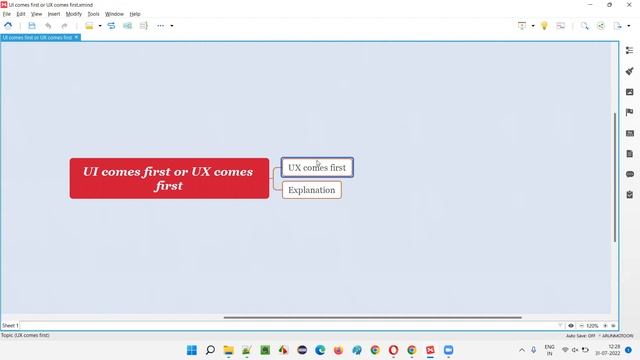Open the Outline side panel
Image resolution: width=640 pixels, height=360 pixels.
[630, 50]
